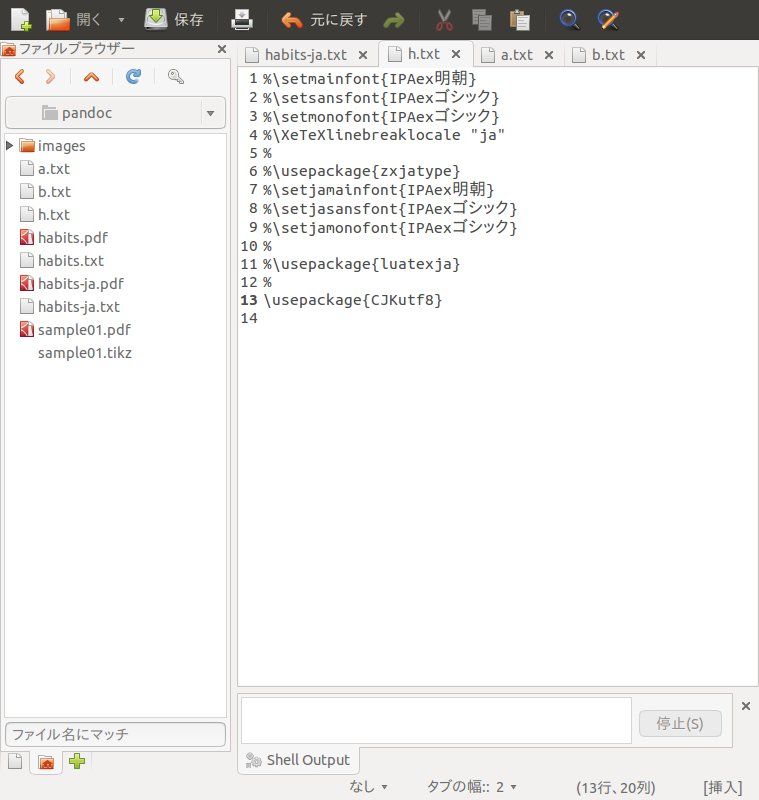This screenshot has width=759, height=800.
Task: Click the shell command input area
Action: click(436, 720)
